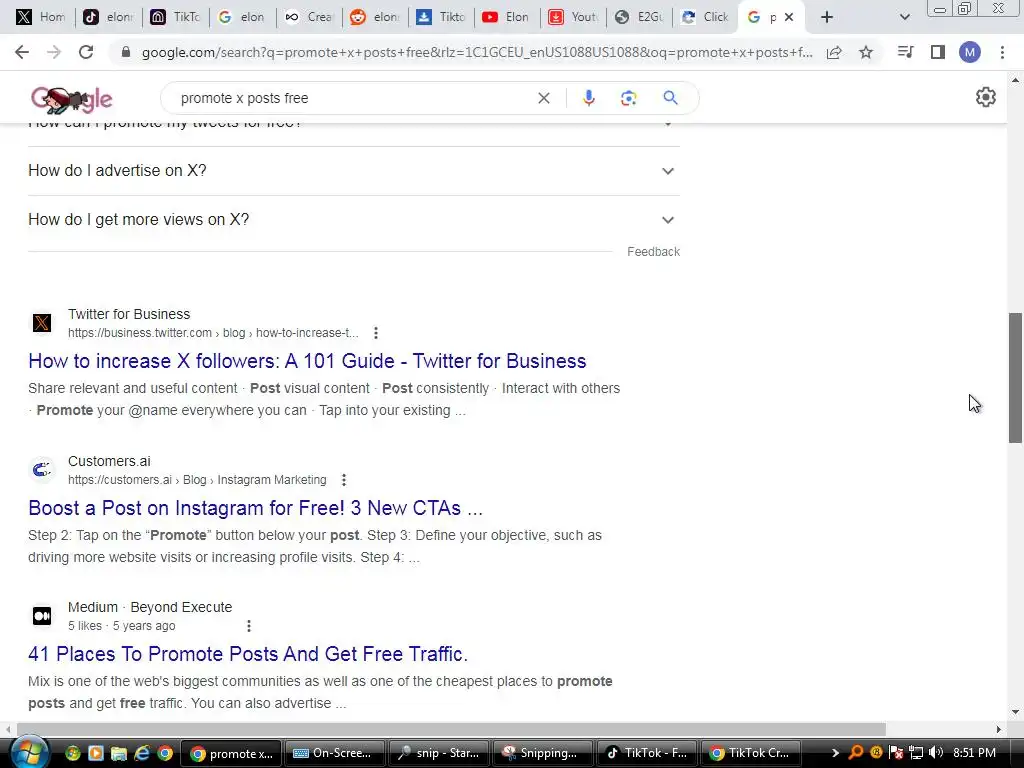Open the Chrome three-dot menu
Image resolution: width=1024 pixels, height=768 pixels.
tap(1002, 52)
